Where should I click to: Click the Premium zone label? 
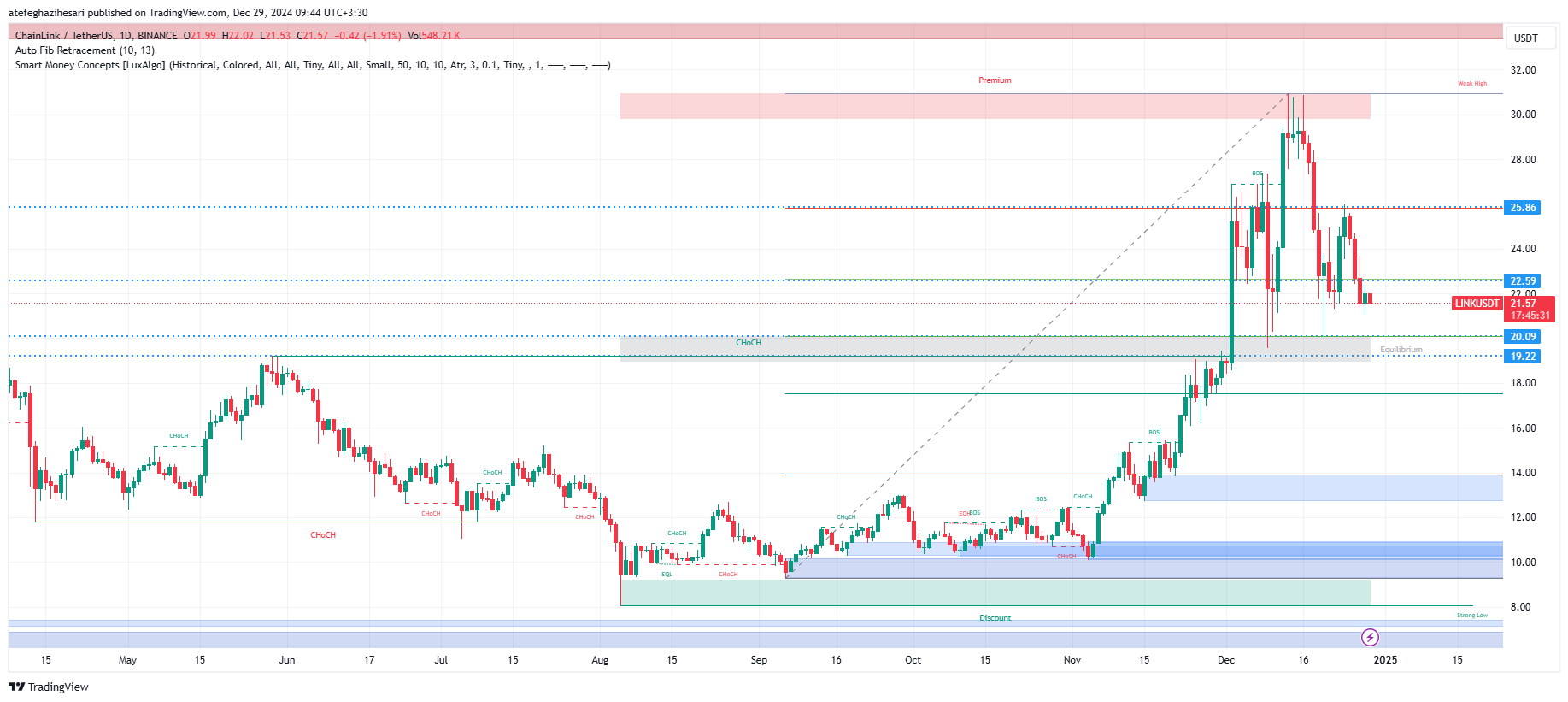pos(995,80)
